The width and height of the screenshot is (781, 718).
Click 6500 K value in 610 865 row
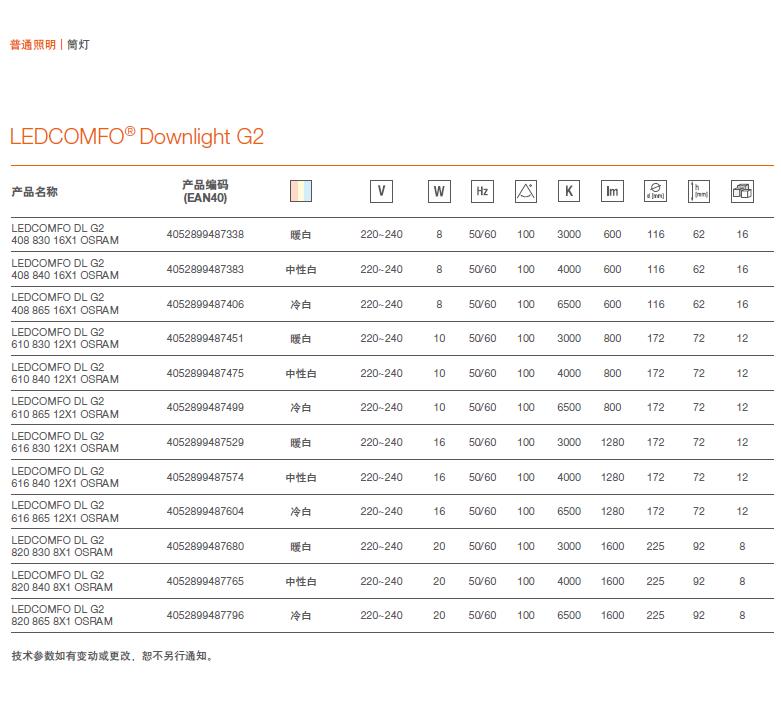pos(569,407)
